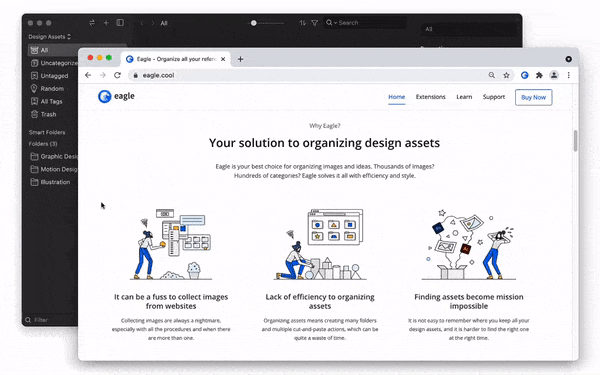The image size is (600, 375).
Task: Toggle sidebar layout icon in the Eagle app
Action: (120, 23)
